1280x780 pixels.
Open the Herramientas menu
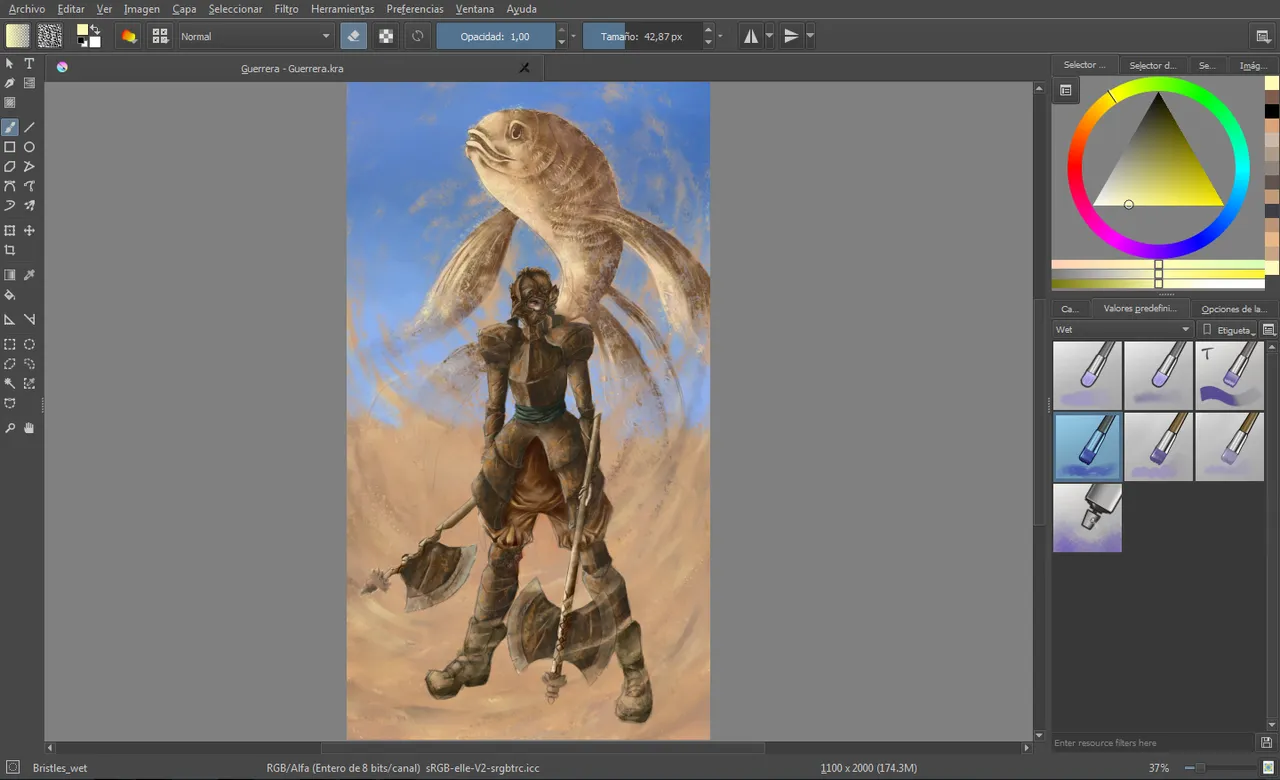(342, 9)
